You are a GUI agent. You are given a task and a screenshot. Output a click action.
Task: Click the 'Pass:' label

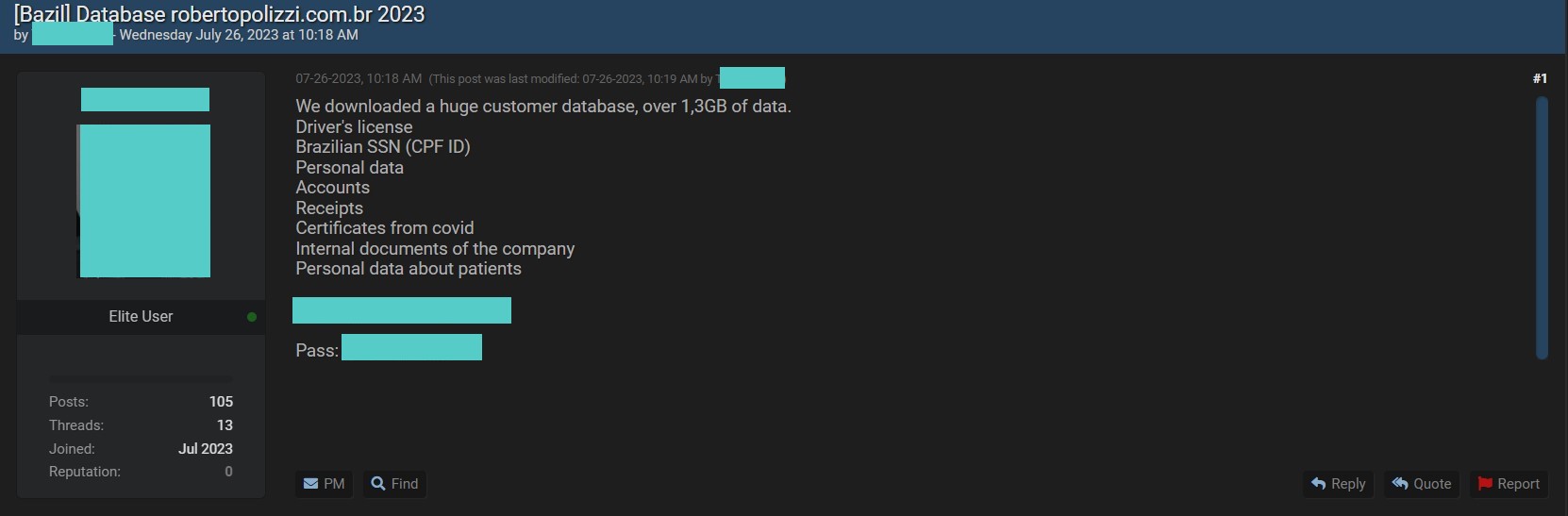(x=317, y=350)
